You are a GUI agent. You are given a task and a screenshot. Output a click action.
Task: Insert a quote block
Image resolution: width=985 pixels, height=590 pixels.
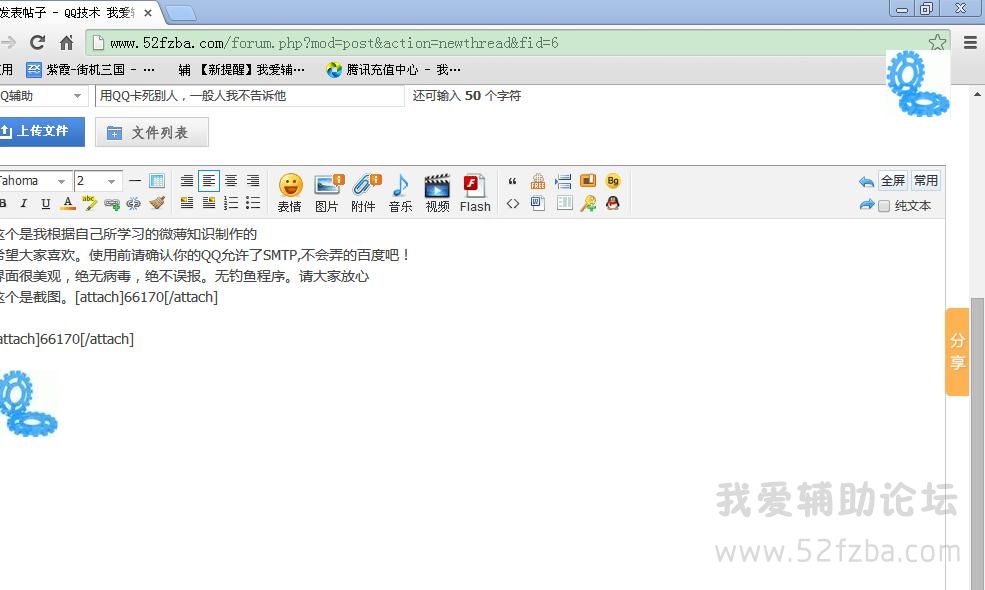pos(513,181)
